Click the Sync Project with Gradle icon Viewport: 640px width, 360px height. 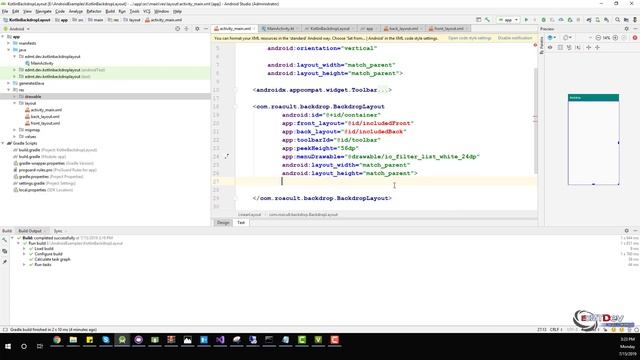589,20
